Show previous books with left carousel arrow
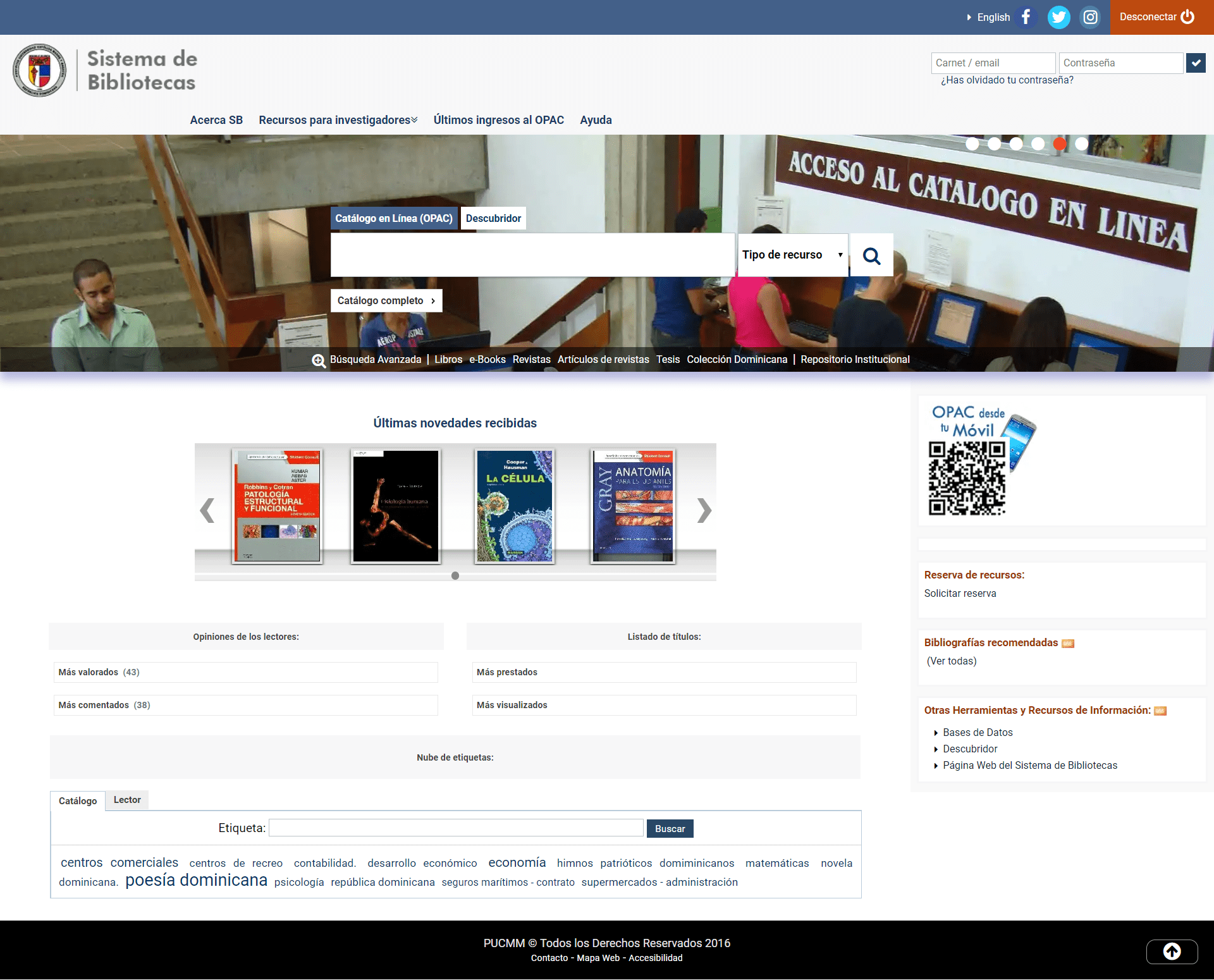The height and width of the screenshot is (980, 1214). coord(207,510)
